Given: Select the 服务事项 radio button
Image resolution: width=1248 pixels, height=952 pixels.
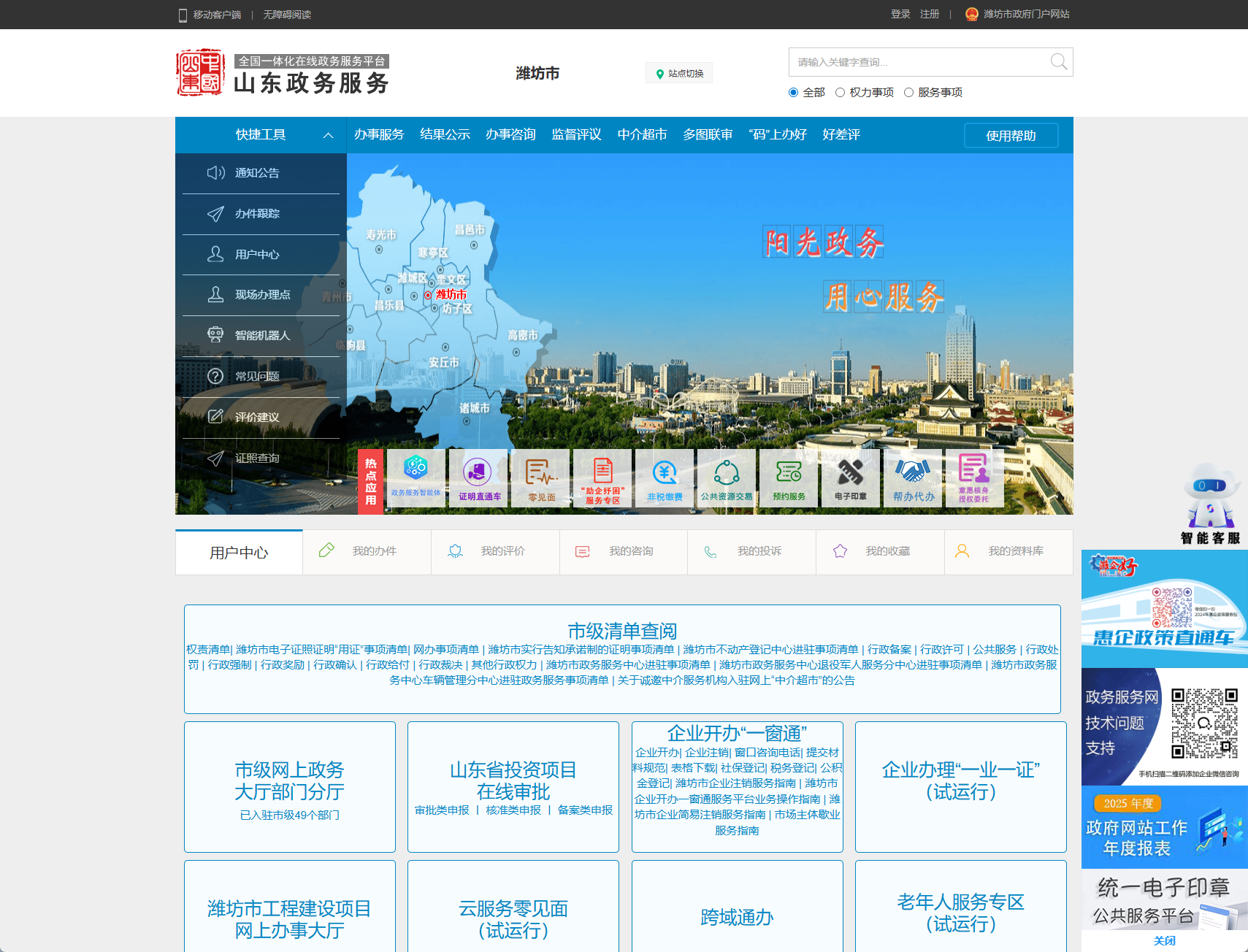Looking at the screenshot, I should tap(908, 92).
